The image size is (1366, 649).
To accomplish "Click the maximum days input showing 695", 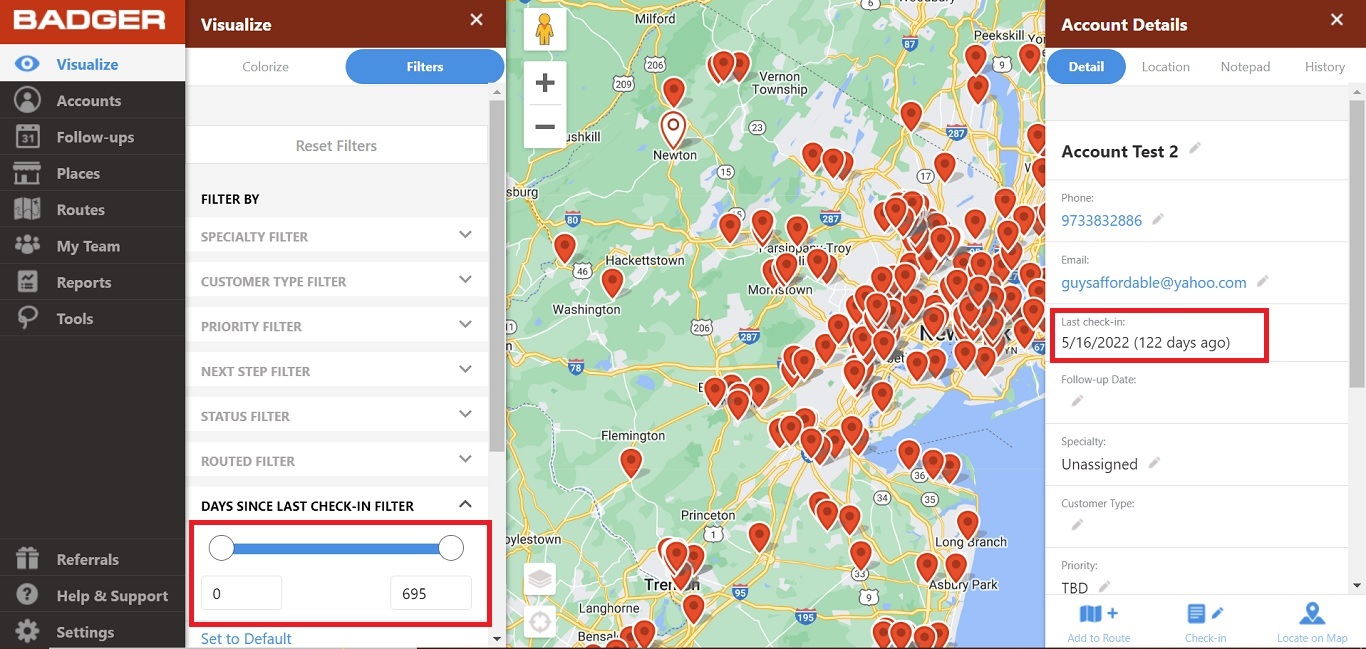I will click(430, 593).
